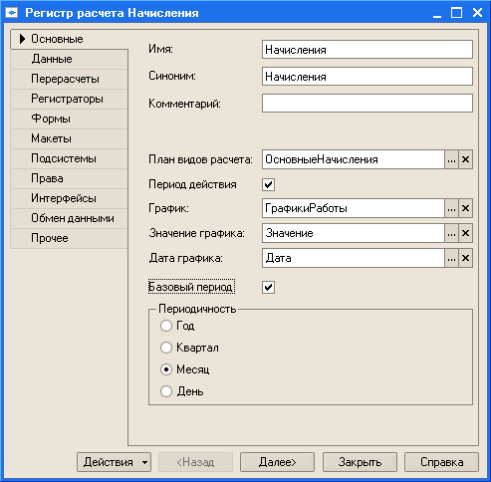491x482 pixels.
Task: Clear the Значение графика field
Action: [465, 233]
